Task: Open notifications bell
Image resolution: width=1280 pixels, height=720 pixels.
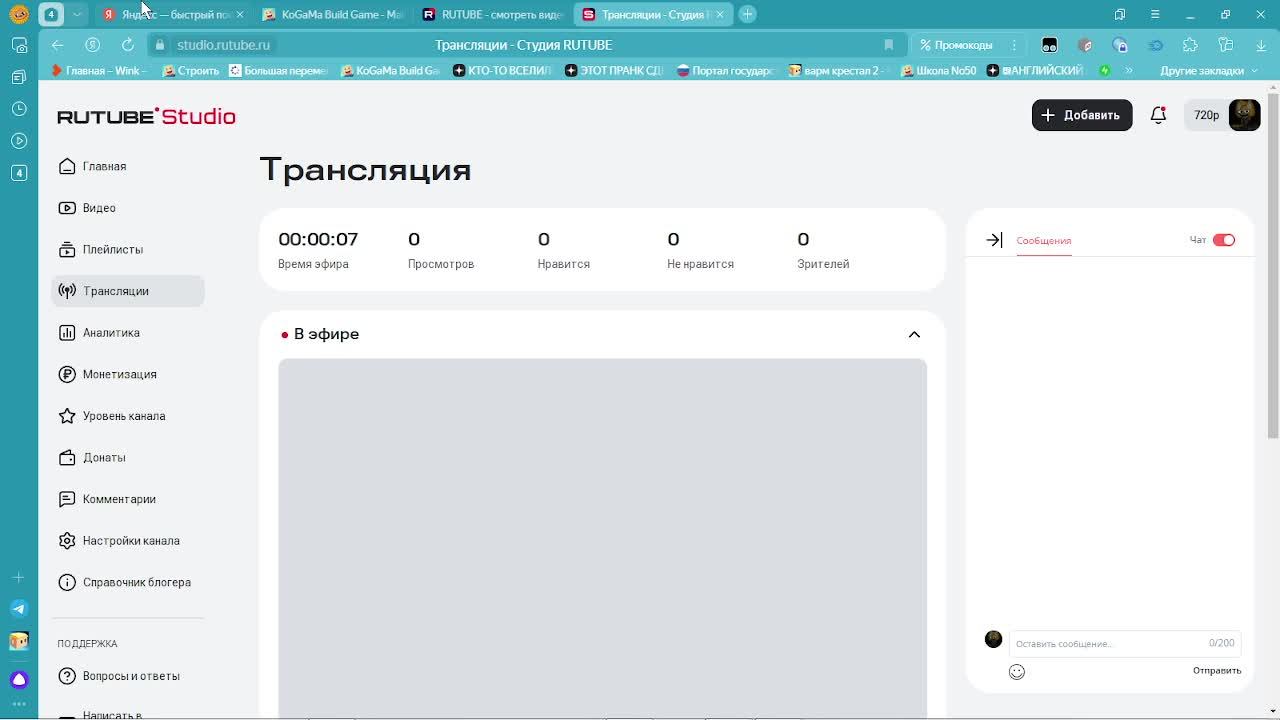Action: tap(1158, 115)
